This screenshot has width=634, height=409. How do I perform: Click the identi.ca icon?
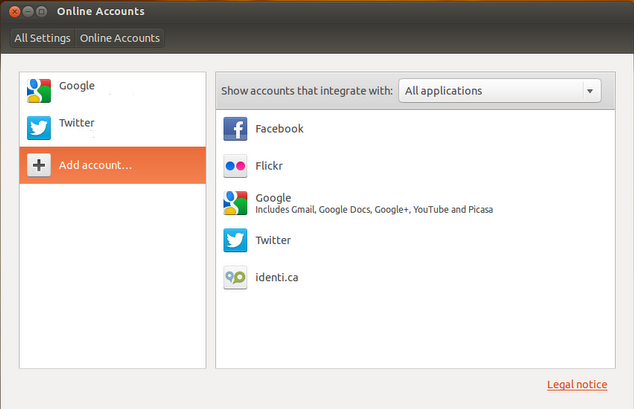coord(235,278)
